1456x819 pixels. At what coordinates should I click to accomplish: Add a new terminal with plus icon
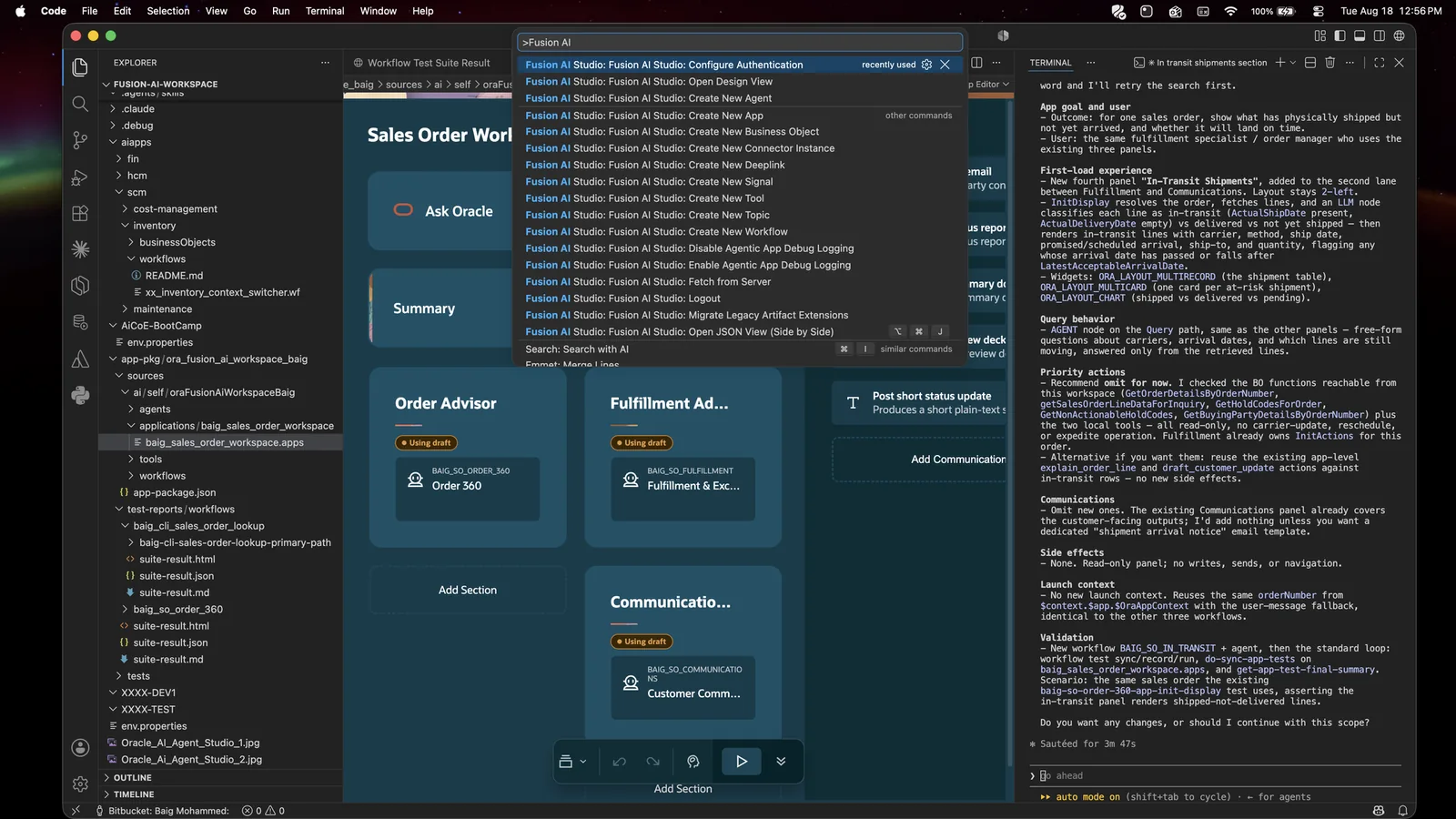1279,63
